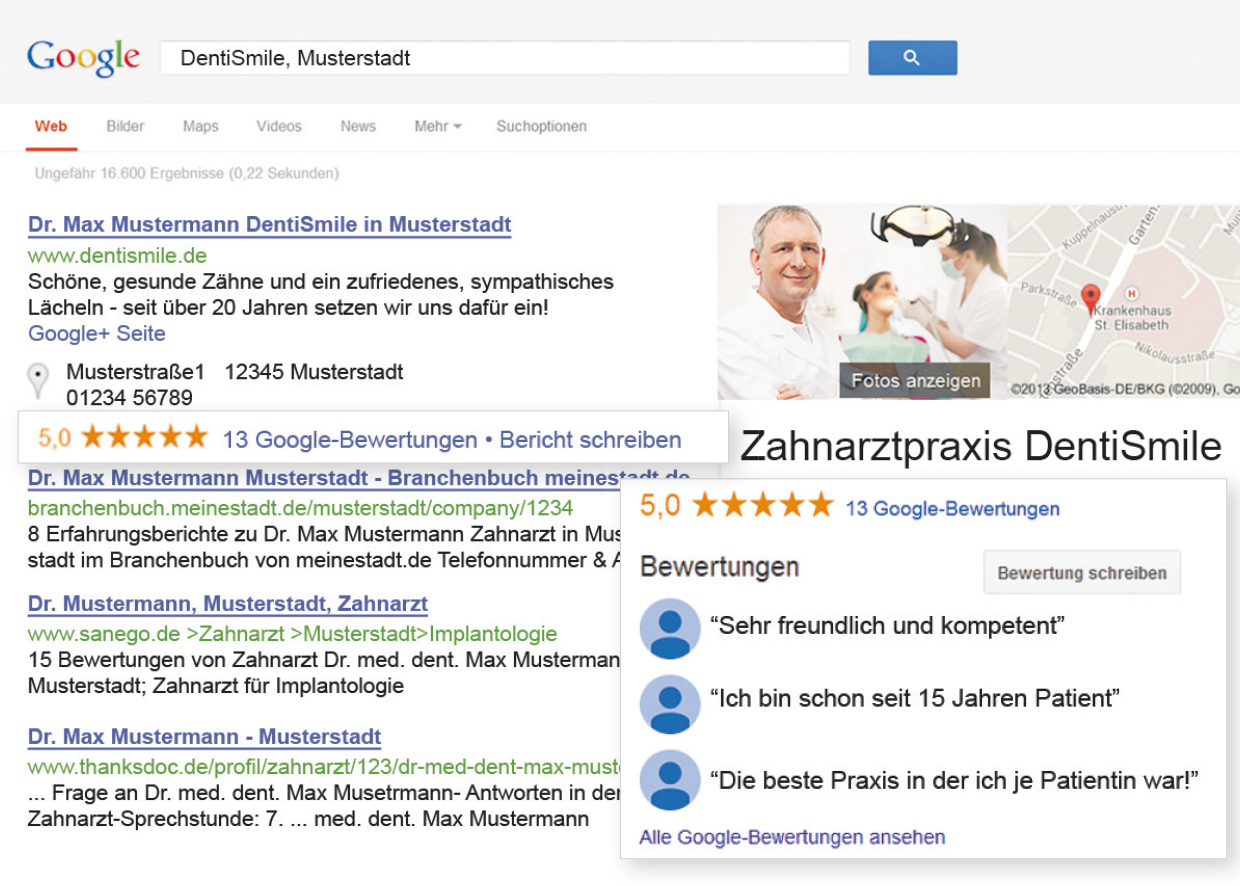Click the map pin icon beside Musterstraße1 address
1240x886 pixels.
coord(38,381)
